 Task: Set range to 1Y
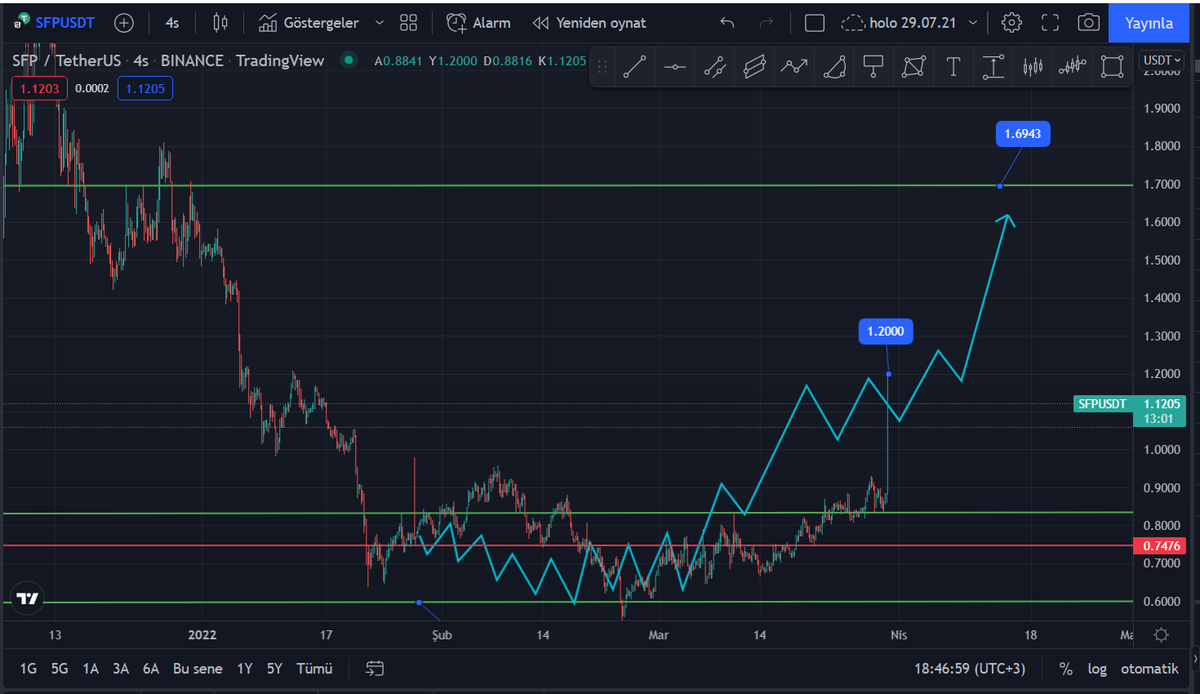(244, 668)
